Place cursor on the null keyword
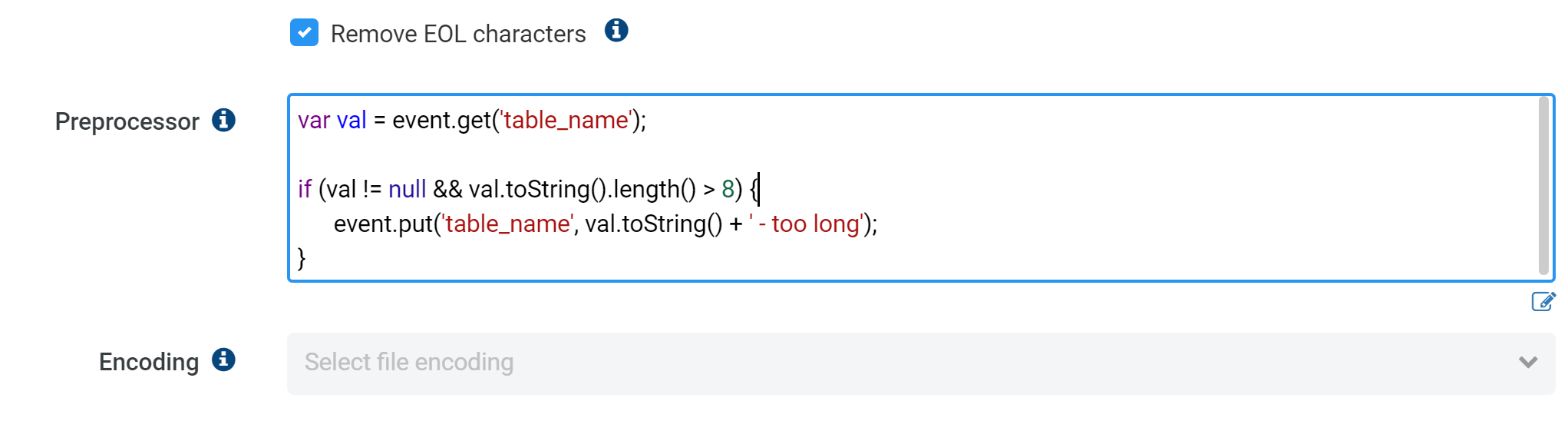The width and height of the screenshot is (1568, 421). point(407,189)
